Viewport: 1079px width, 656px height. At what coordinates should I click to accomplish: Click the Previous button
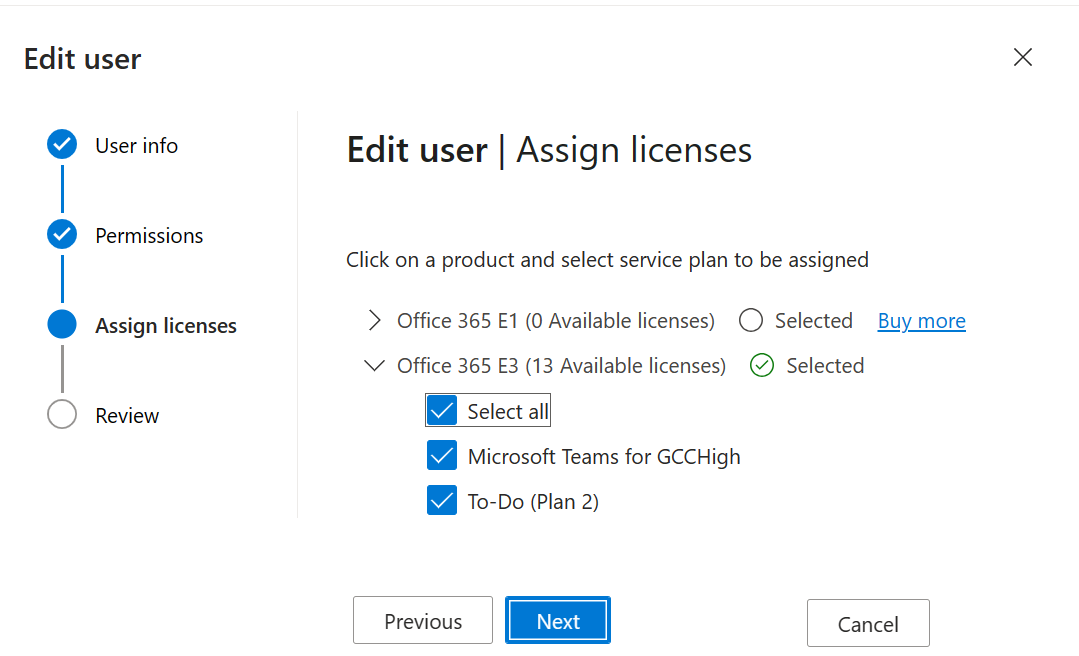coord(423,620)
